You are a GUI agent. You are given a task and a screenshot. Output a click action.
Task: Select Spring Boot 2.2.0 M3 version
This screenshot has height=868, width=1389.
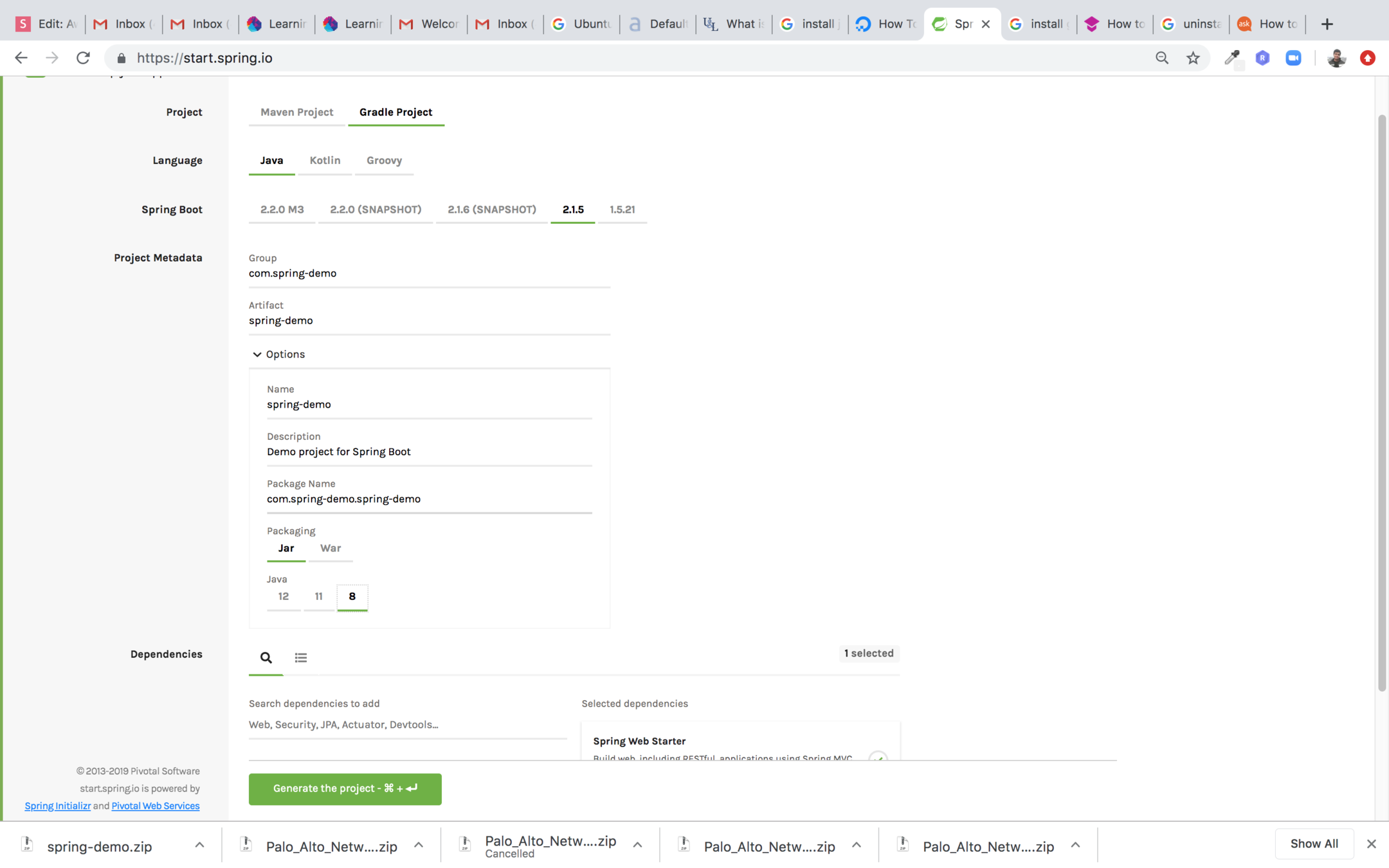tap(282, 210)
